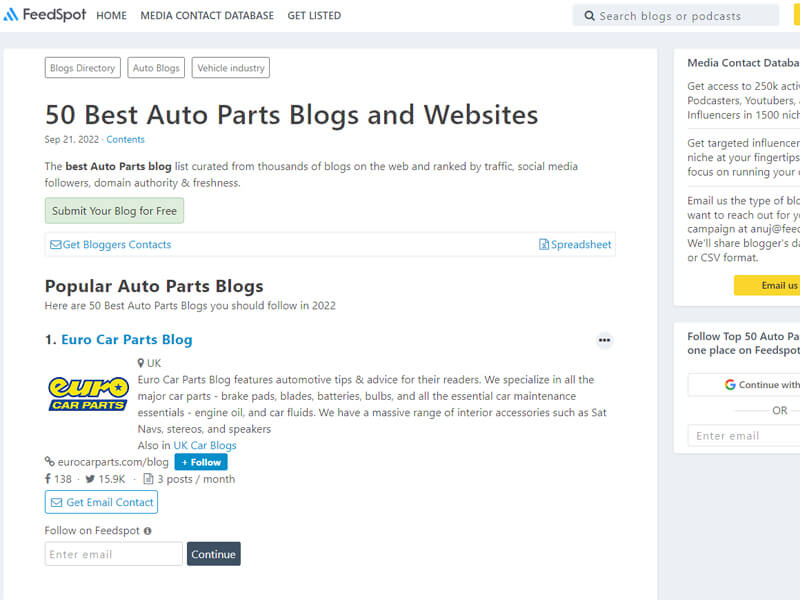800x600 pixels.
Task: Click the Enter email field under Follow on Feedspot
Action: tap(113, 553)
